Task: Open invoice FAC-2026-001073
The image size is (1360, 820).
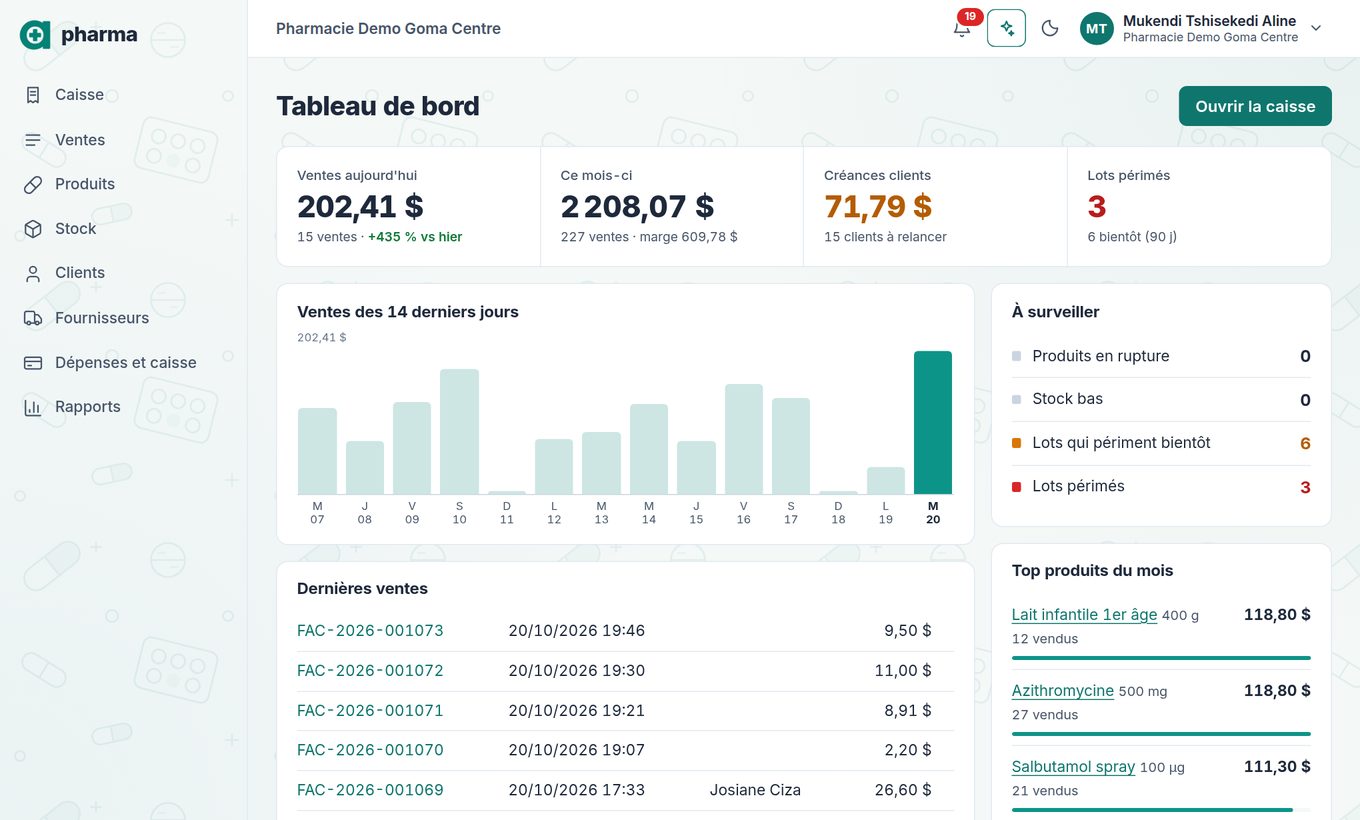Action: (370, 631)
